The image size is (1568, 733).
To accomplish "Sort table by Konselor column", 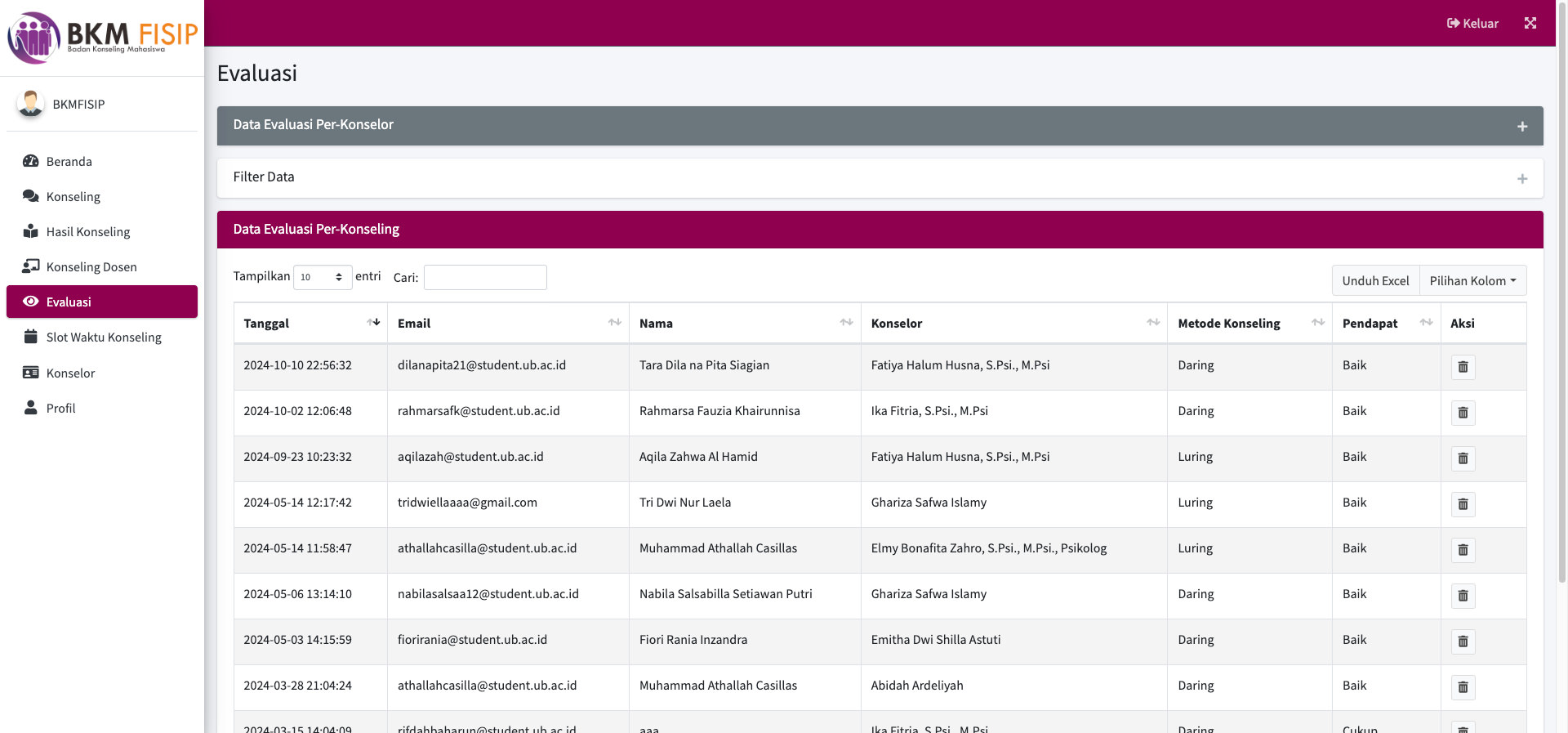I will pyautogui.click(x=1014, y=324).
